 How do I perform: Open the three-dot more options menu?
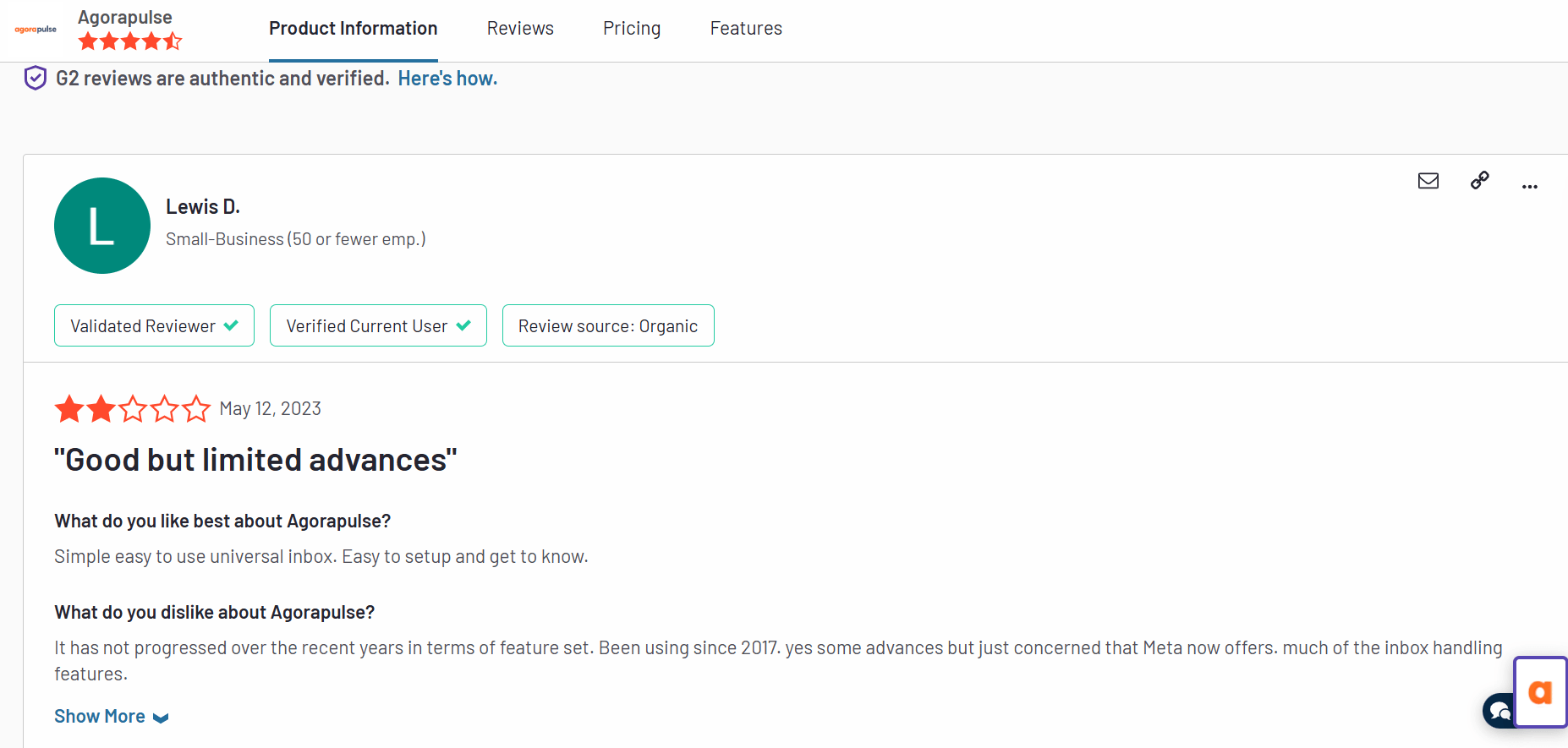pyautogui.click(x=1530, y=187)
